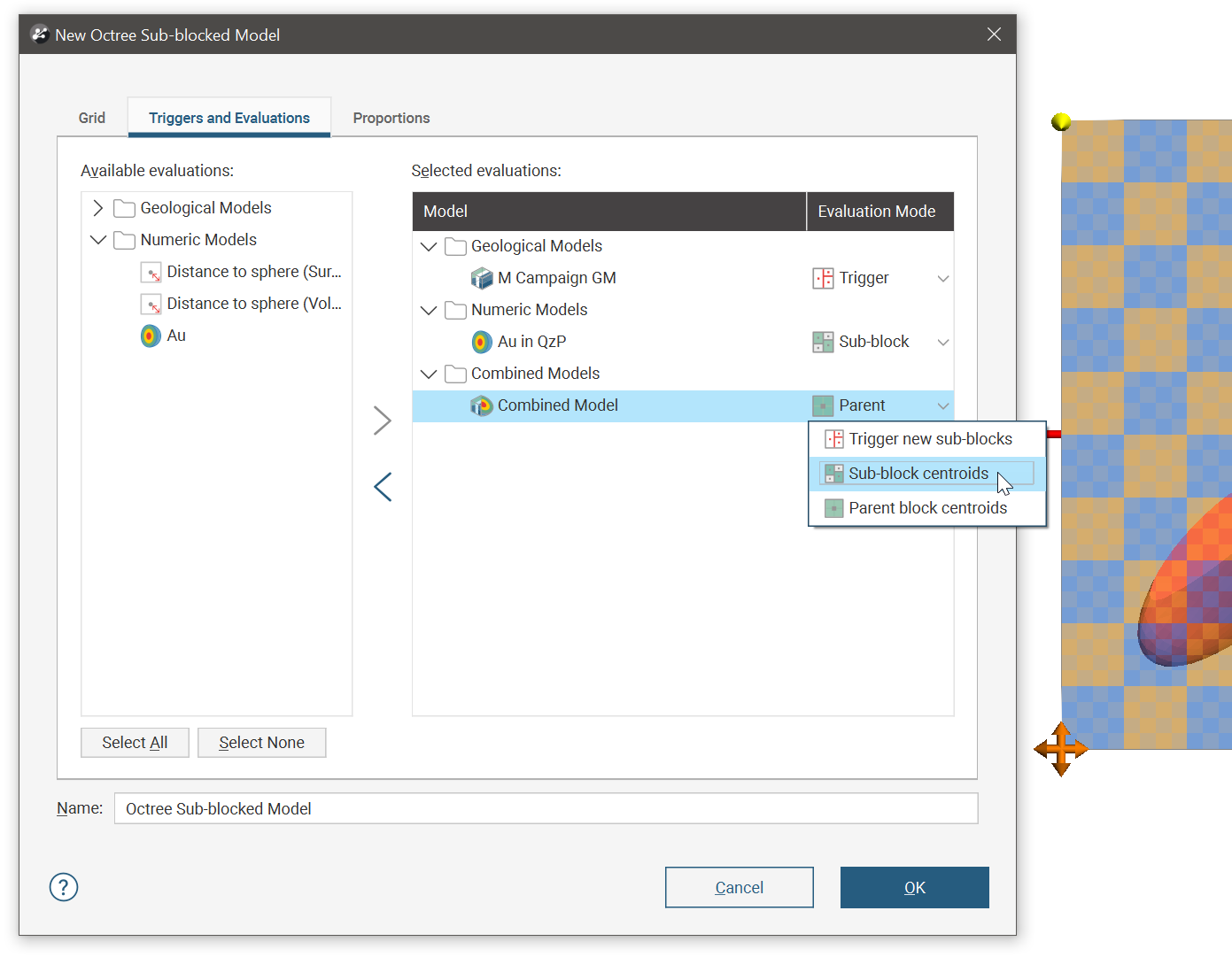
Task: Select the Au numeric model icon
Action: click(x=151, y=336)
